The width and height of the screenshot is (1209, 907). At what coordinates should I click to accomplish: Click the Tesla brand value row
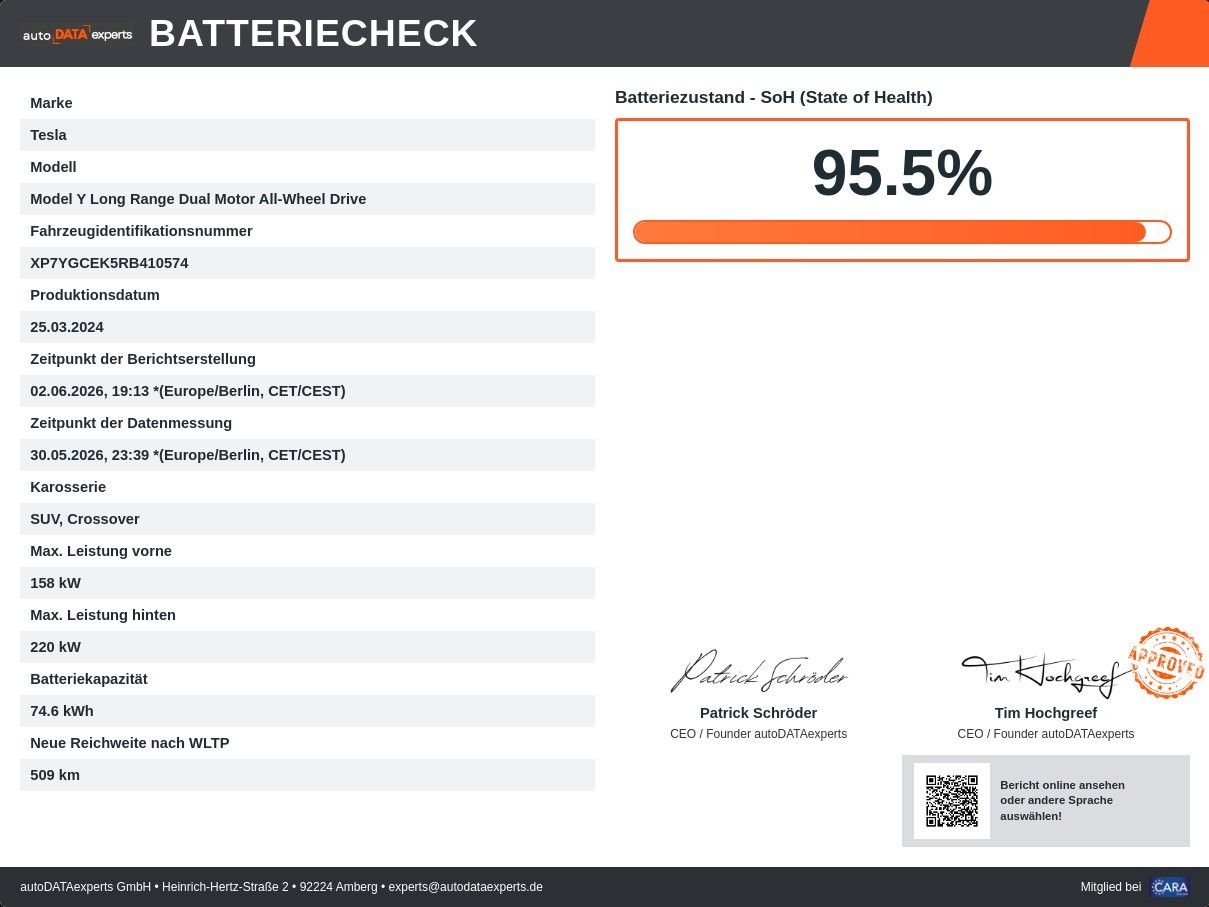(307, 135)
